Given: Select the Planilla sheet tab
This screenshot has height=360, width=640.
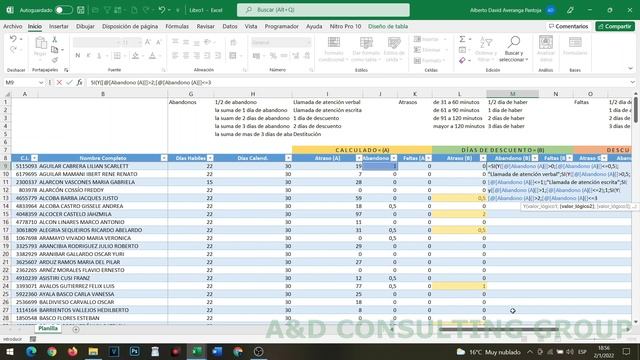Looking at the screenshot, I should click(48, 328).
